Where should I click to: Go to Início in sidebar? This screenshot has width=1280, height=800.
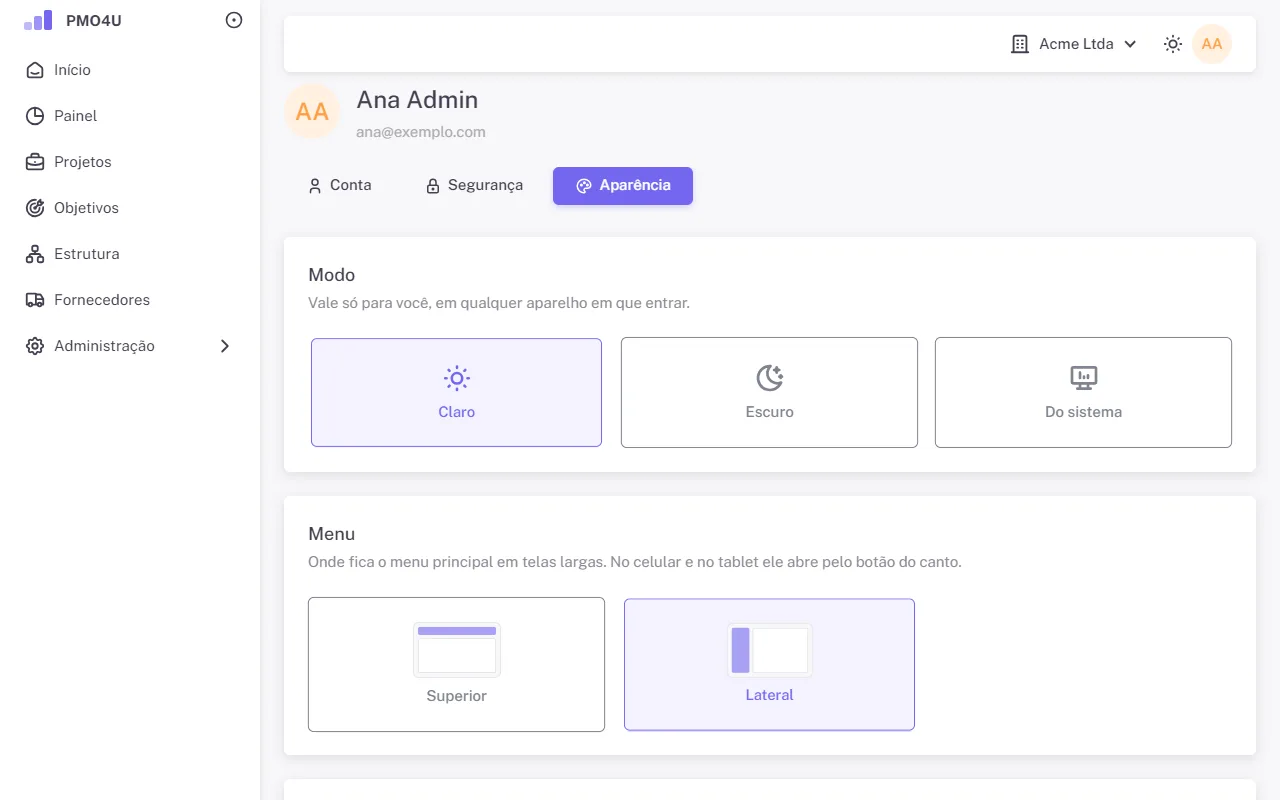pos(130,70)
